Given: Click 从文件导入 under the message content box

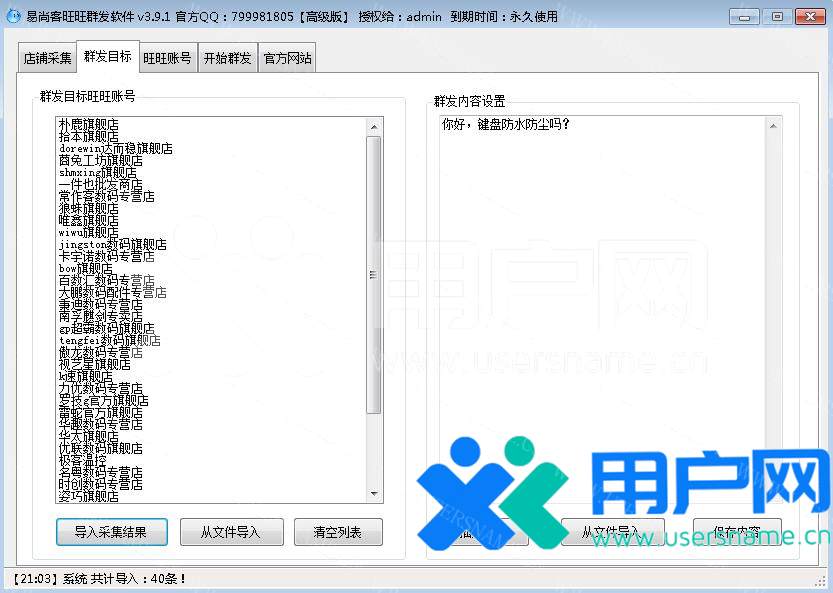Looking at the screenshot, I should coord(613,532).
